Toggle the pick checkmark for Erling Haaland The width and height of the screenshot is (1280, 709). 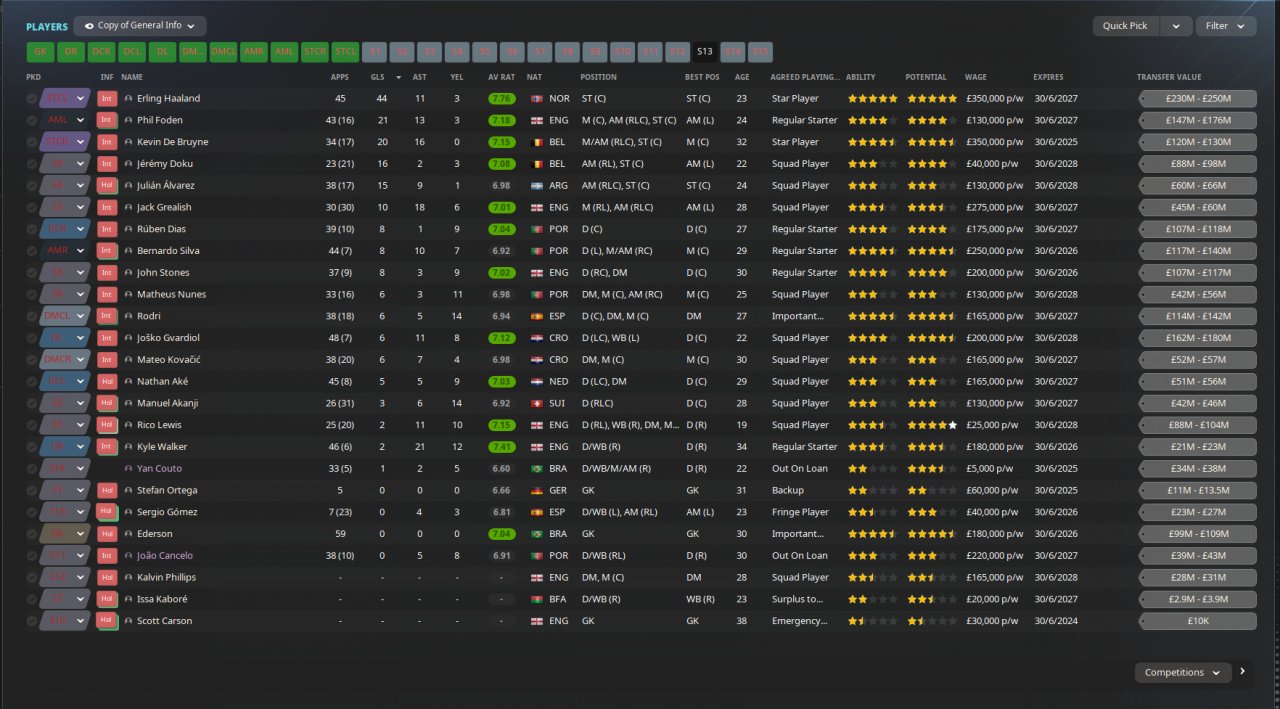(x=32, y=98)
